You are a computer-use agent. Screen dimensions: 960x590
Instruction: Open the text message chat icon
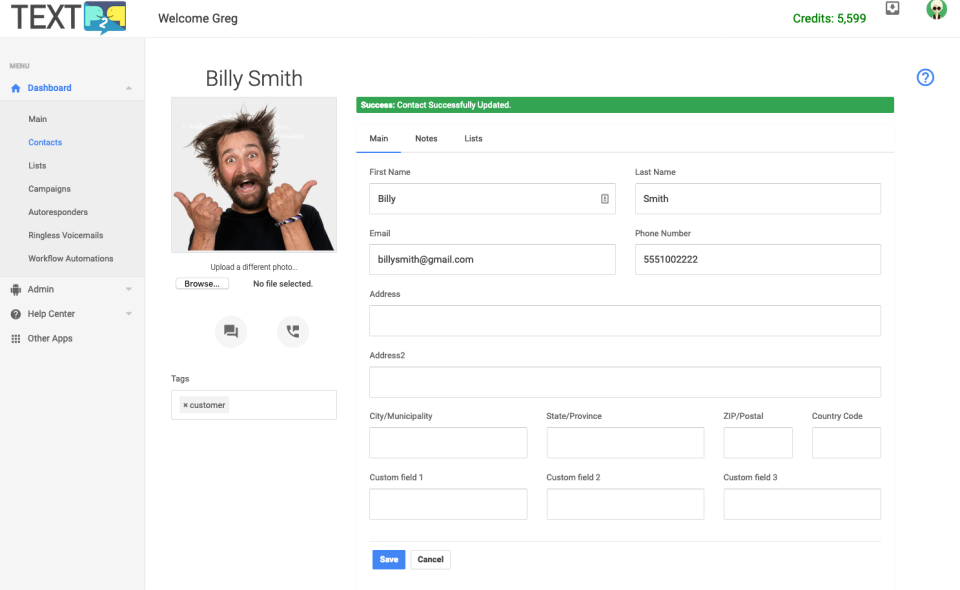(x=231, y=331)
